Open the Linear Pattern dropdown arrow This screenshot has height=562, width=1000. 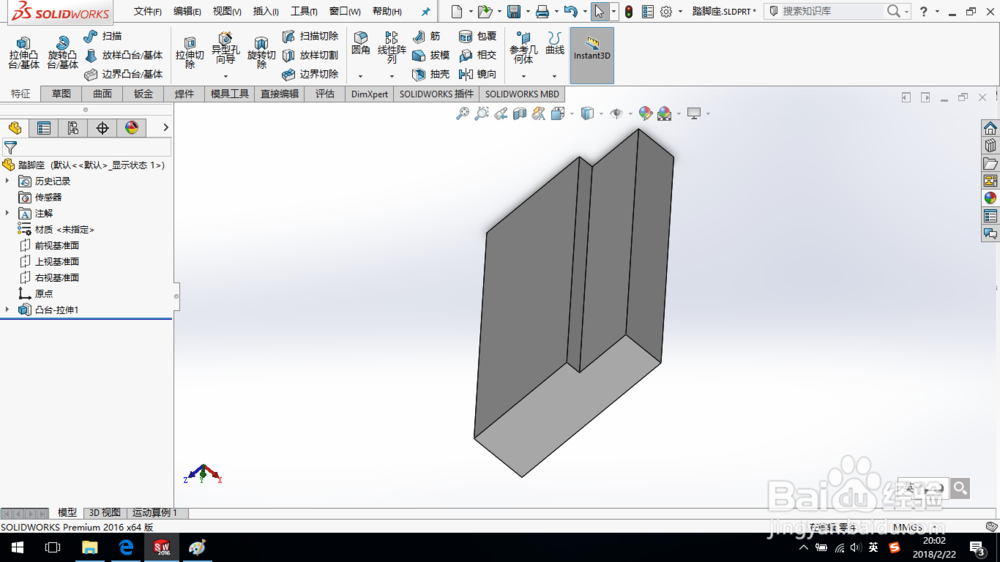[x=392, y=77]
